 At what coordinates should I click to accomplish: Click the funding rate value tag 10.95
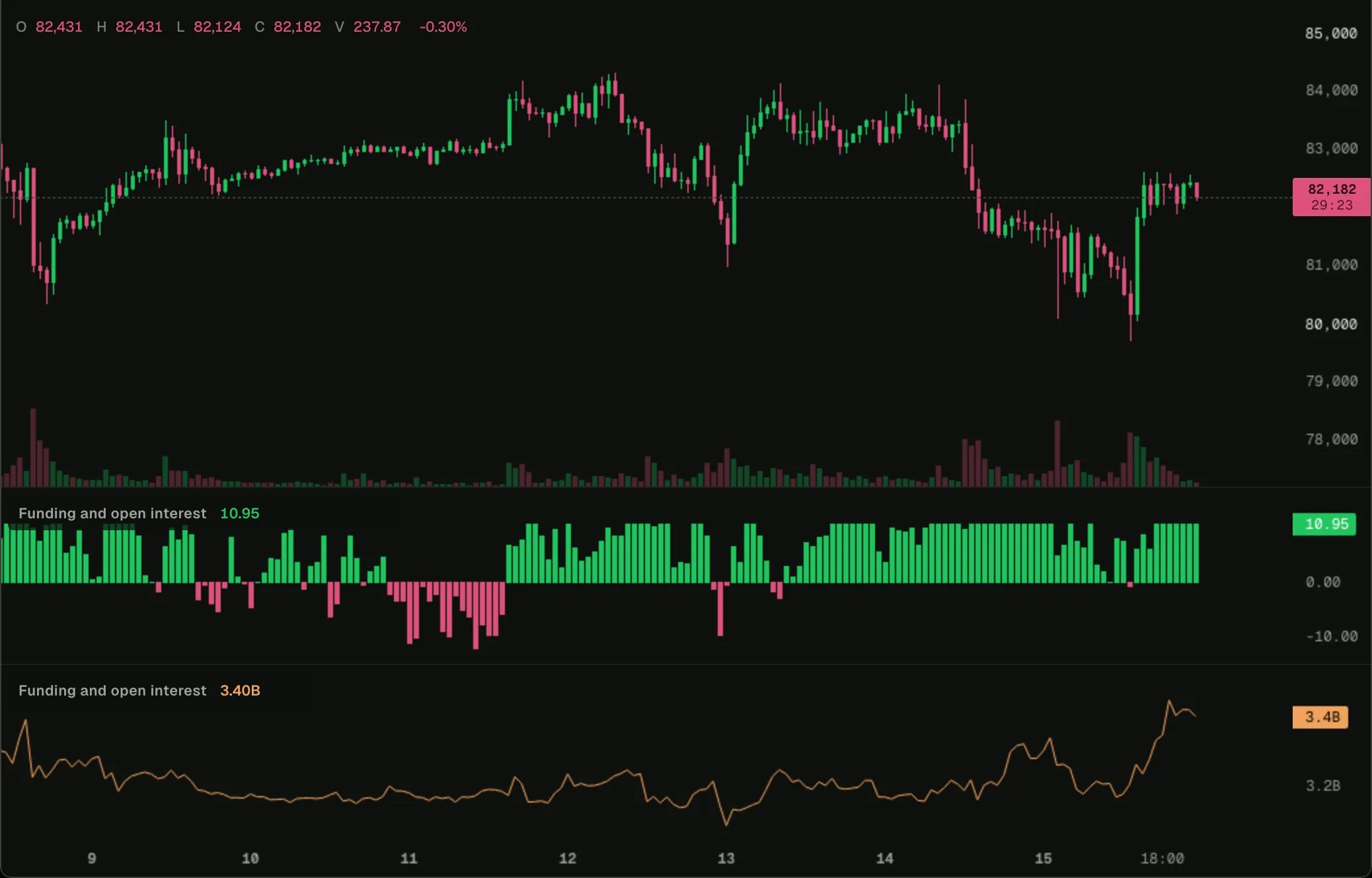click(x=1324, y=524)
